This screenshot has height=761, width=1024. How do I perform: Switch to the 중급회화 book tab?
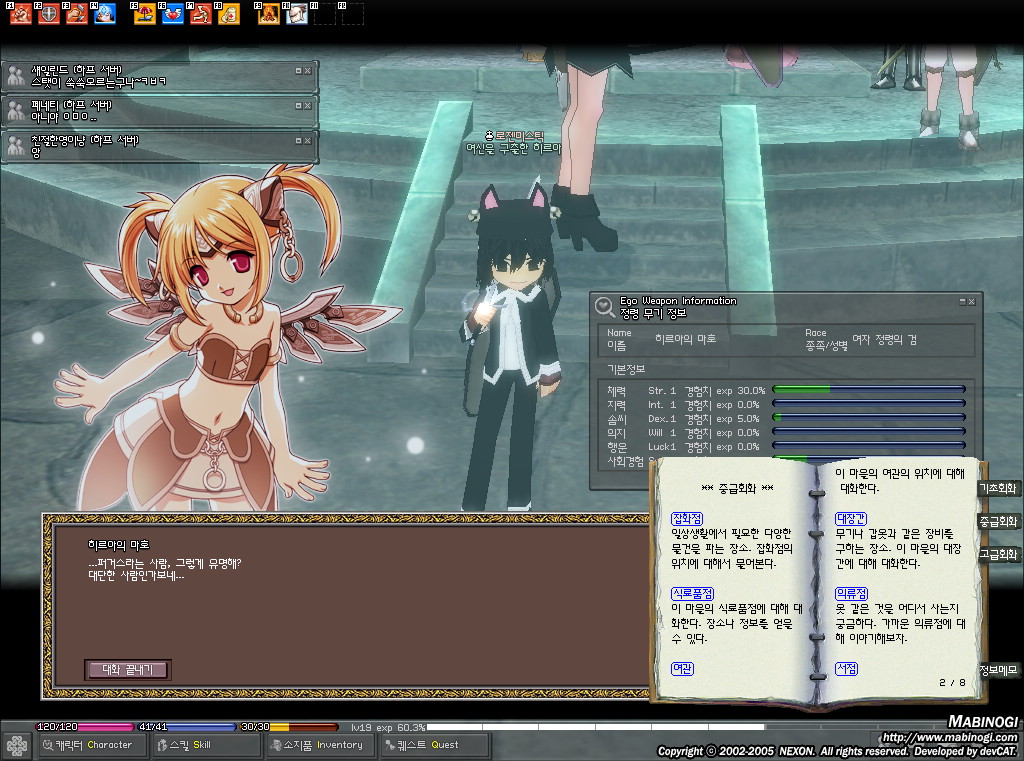[999, 522]
